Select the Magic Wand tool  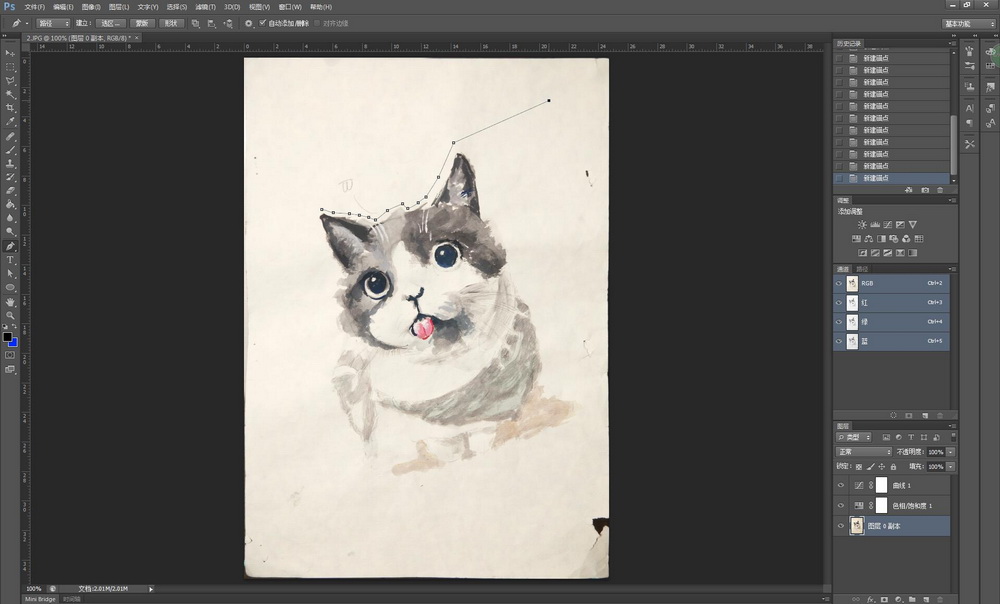coord(10,94)
